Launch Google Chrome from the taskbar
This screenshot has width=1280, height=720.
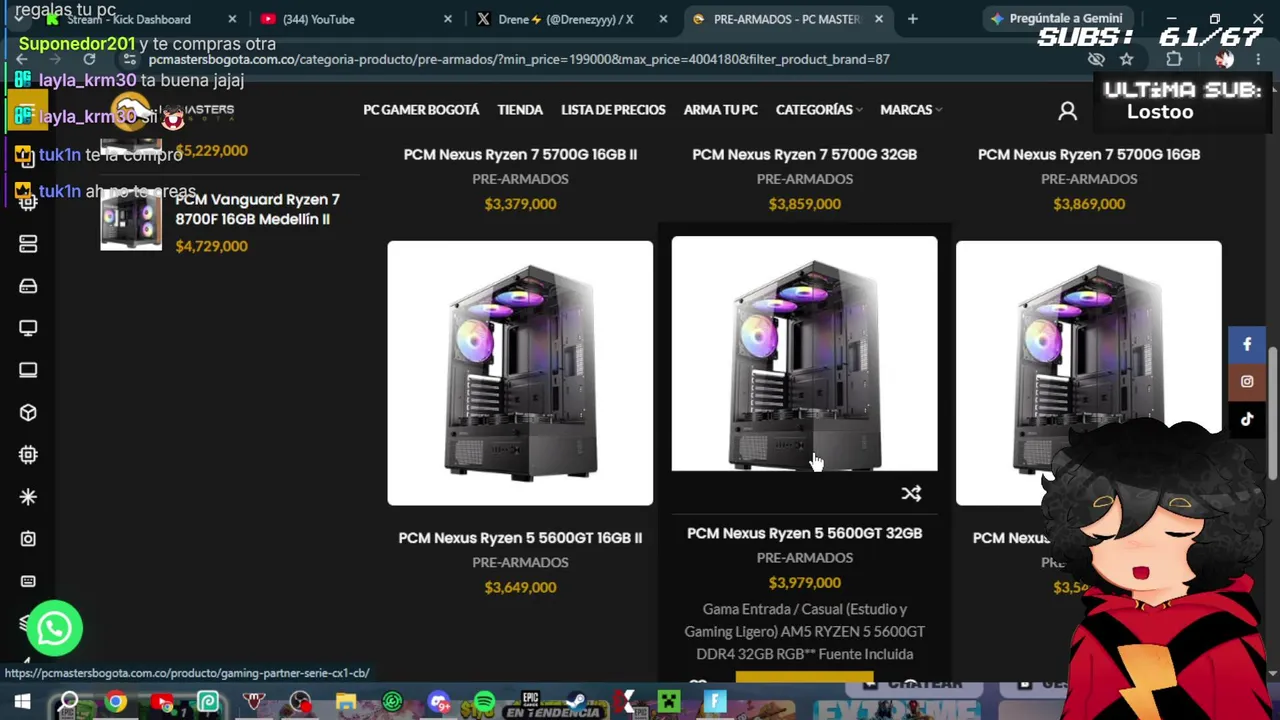(116, 702)
